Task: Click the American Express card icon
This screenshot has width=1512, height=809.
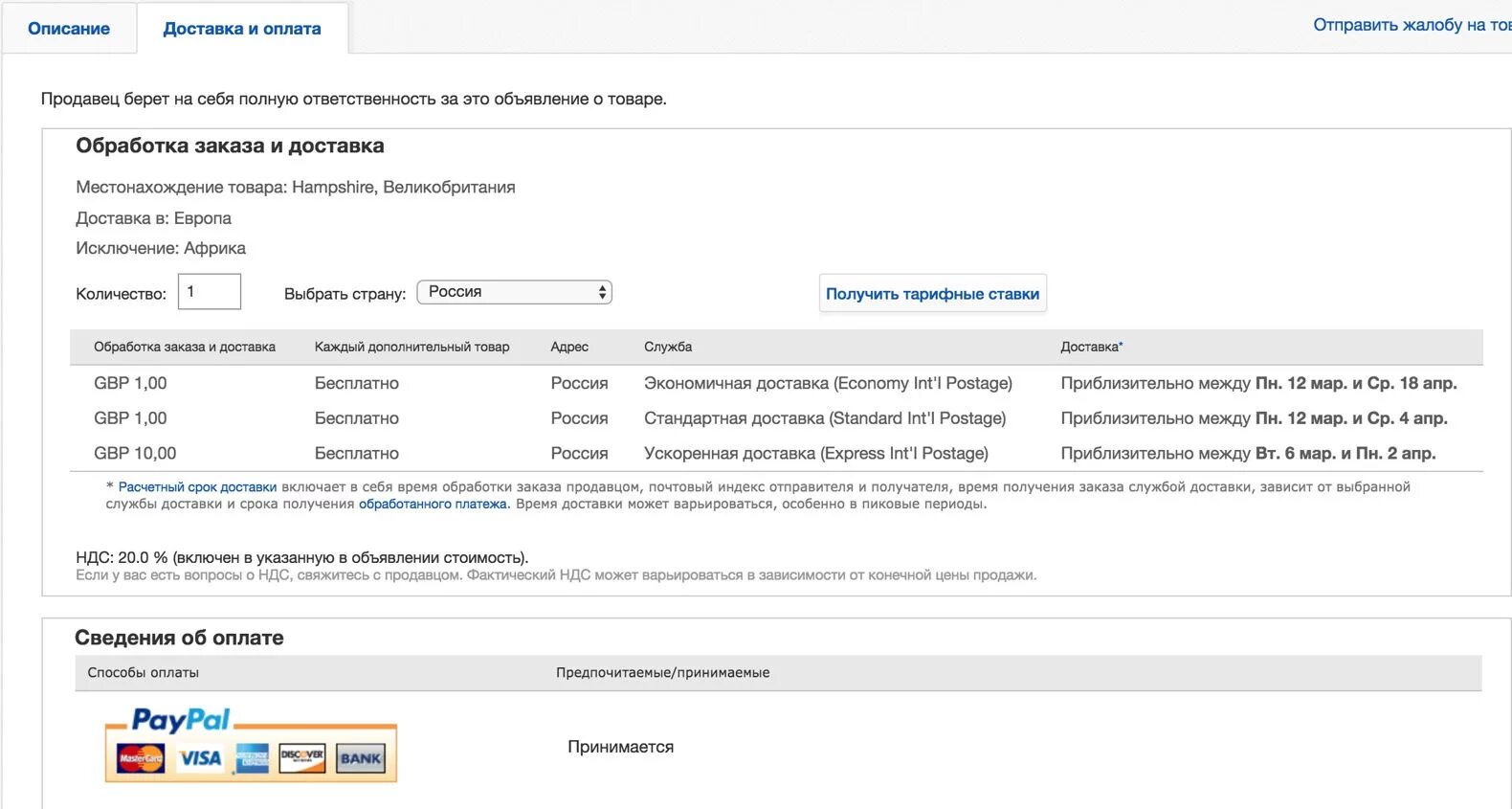Action: (253, 758)
